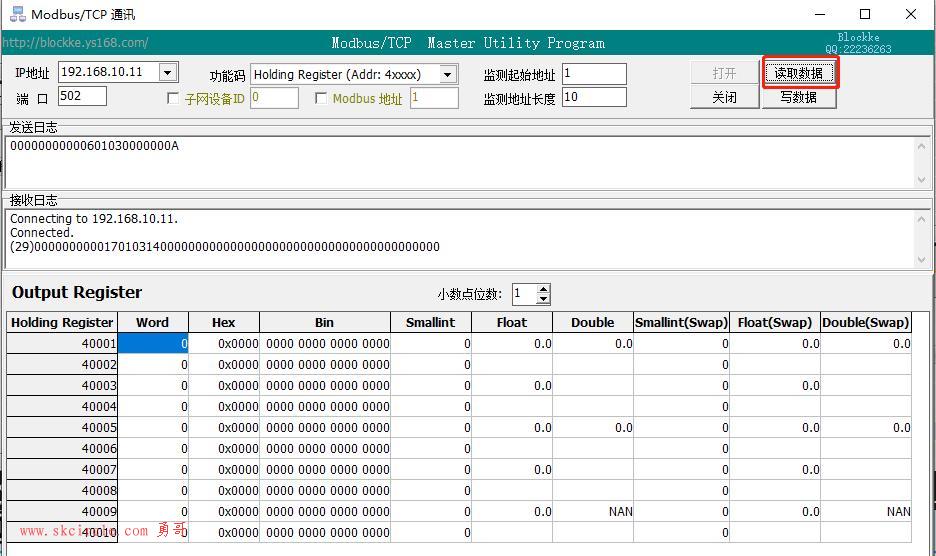
Task: Click the Float(Swap) cell for 40005
Action: point(775,428)
